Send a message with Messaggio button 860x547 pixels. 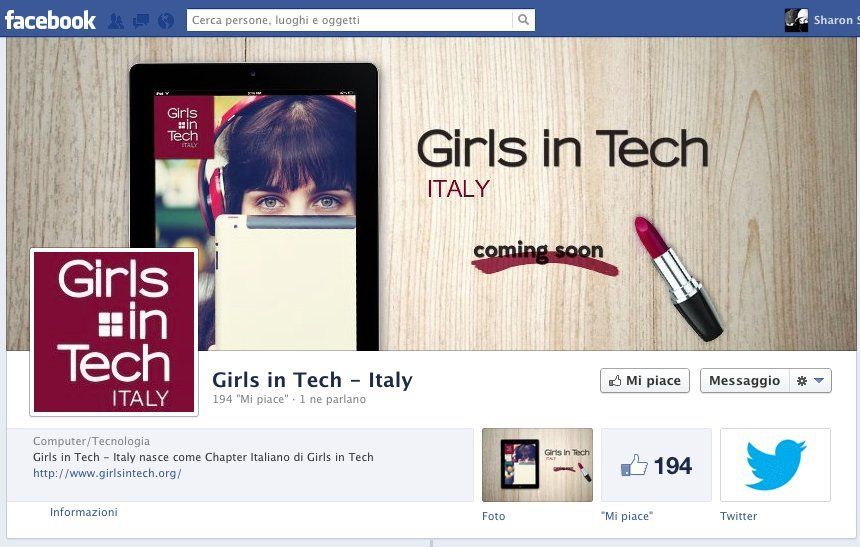(744, 381)
